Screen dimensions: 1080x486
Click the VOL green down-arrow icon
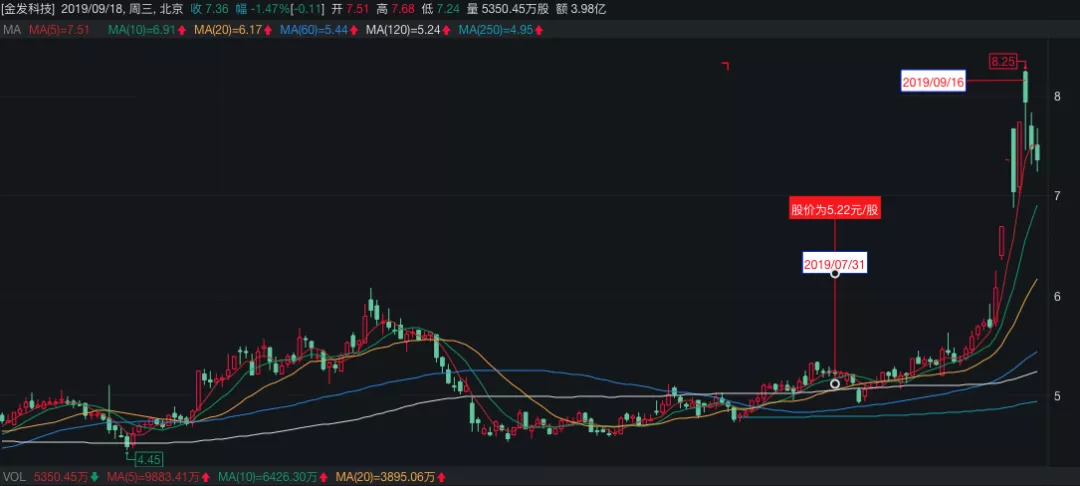94,476
